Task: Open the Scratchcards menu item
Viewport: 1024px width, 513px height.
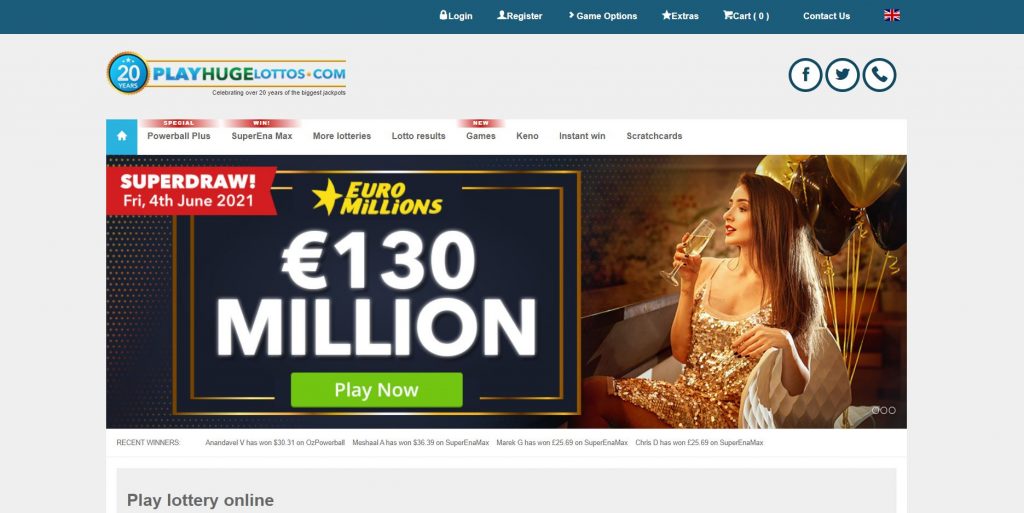Action: click(x=654, y=136)
